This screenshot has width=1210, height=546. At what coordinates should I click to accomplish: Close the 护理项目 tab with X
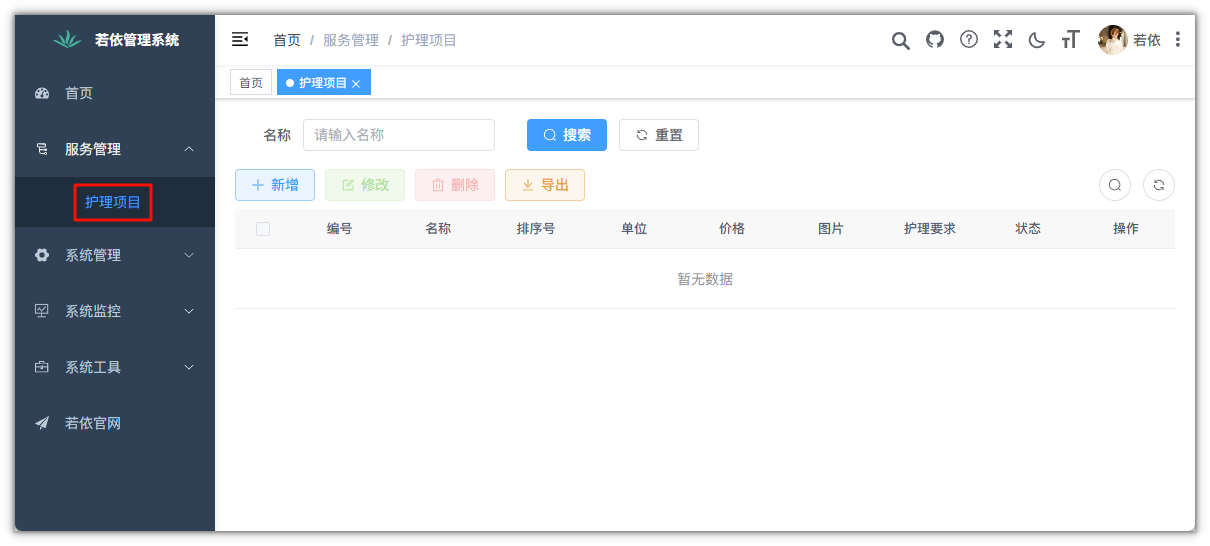click(356, 84)
